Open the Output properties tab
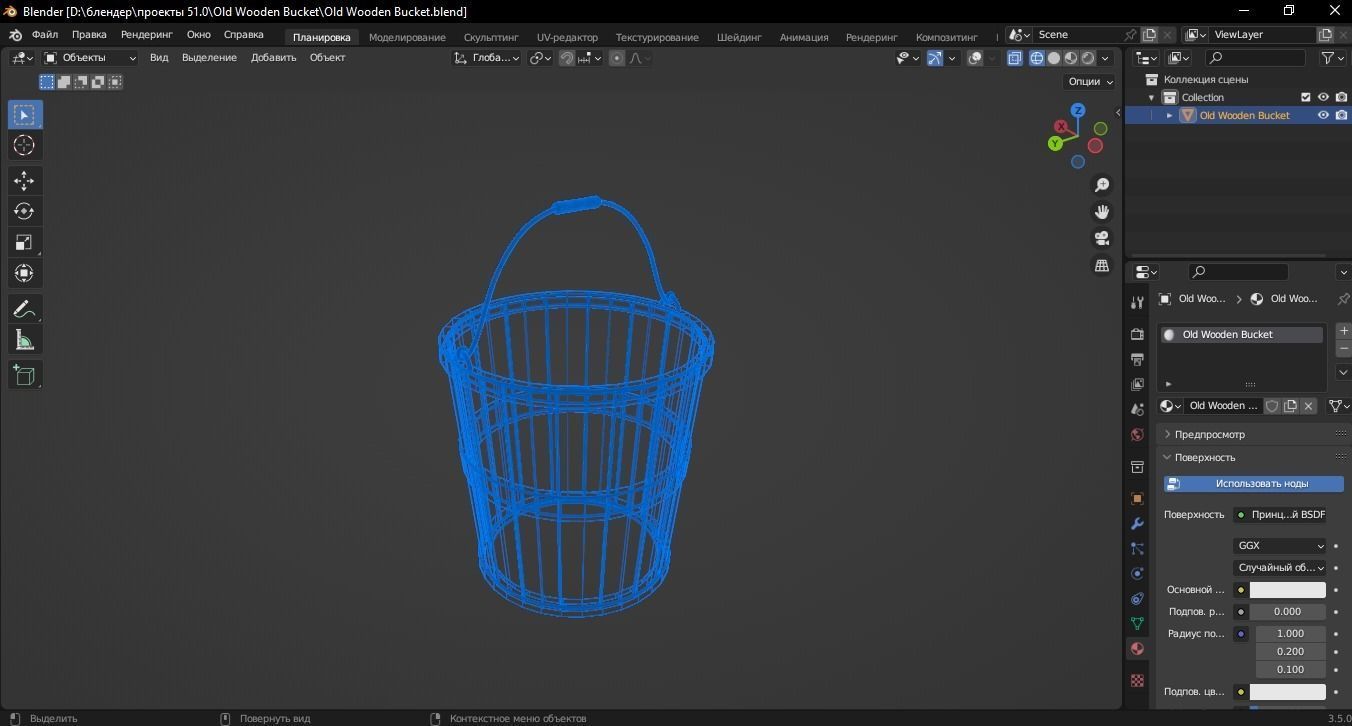This screenshot has height=726, width=1352. tap(1137, 359)
